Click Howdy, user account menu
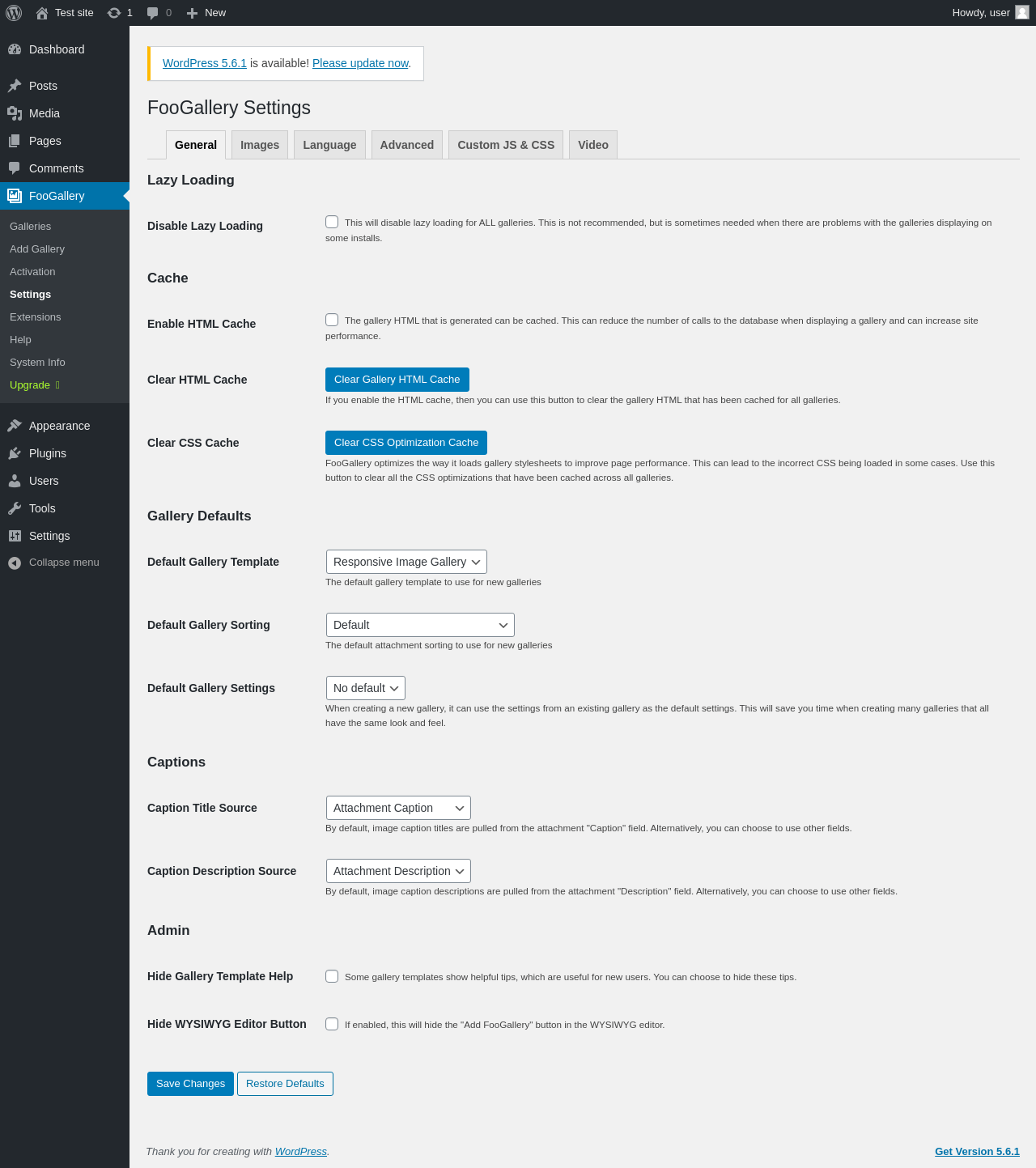 (990, 13)
